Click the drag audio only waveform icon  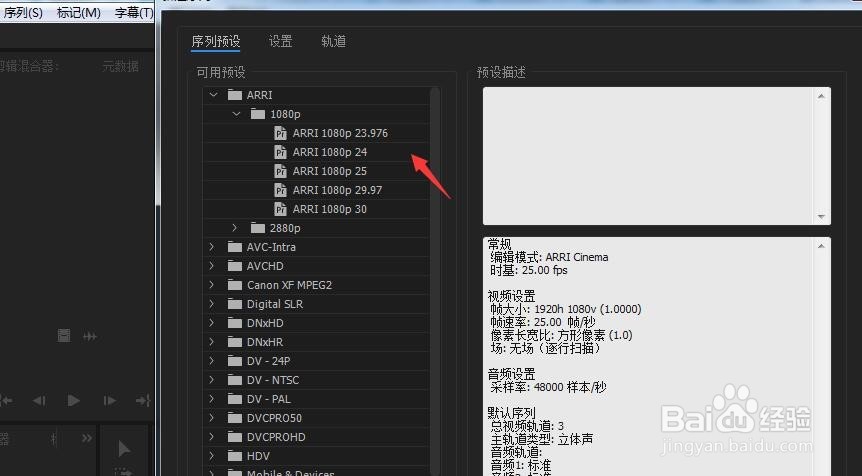(90, 336)
